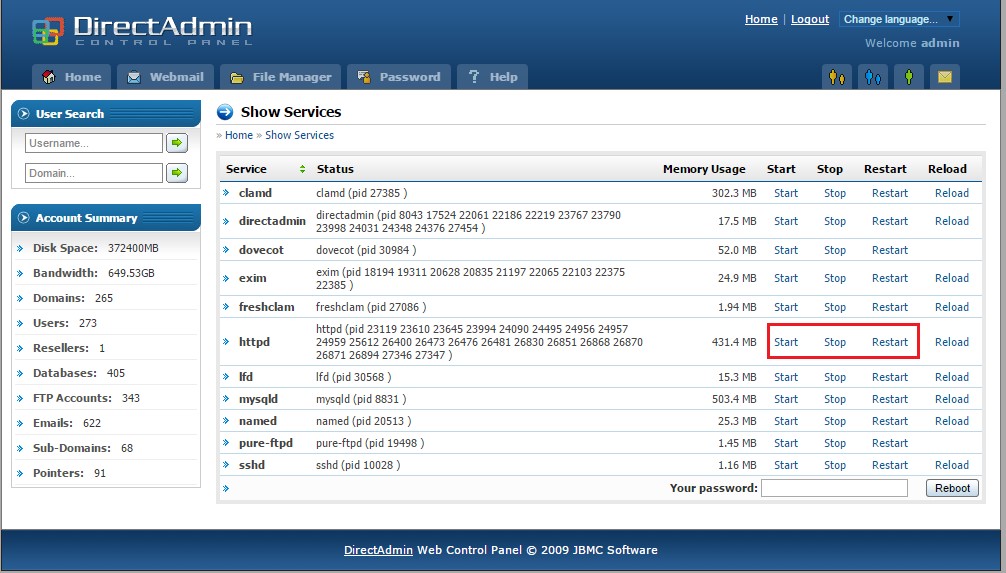Restart the mysqld service
The width and height of the screenshot is (1006, 573).
coord(890,399)
